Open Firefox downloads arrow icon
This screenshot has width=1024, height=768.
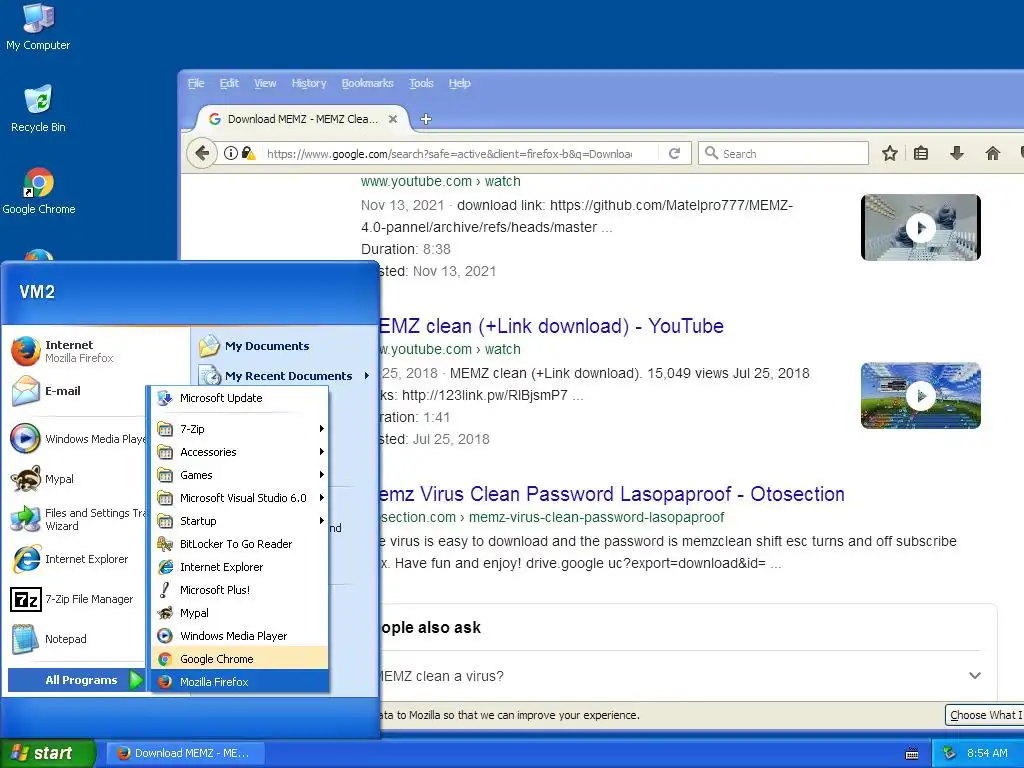click(957, 153)
